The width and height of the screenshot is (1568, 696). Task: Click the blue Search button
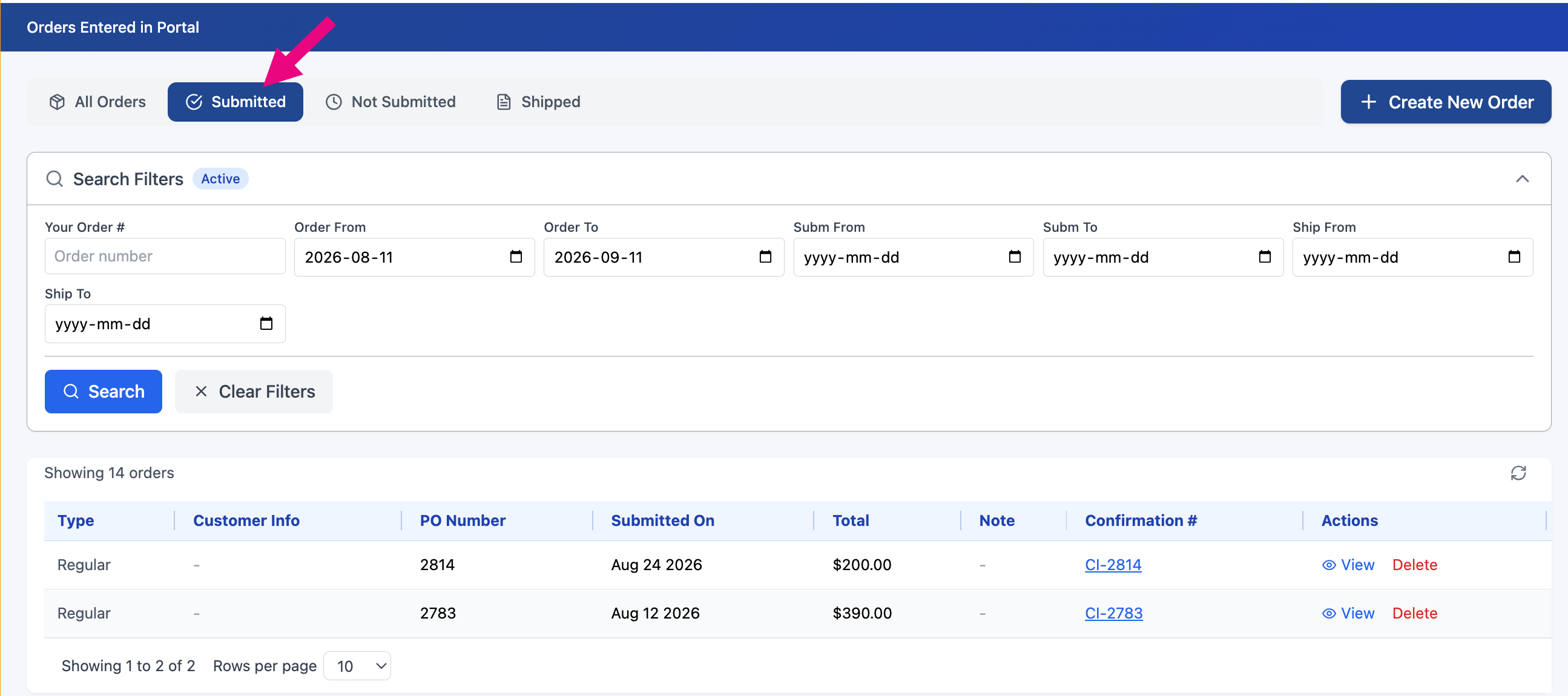(x=104, y=391)
